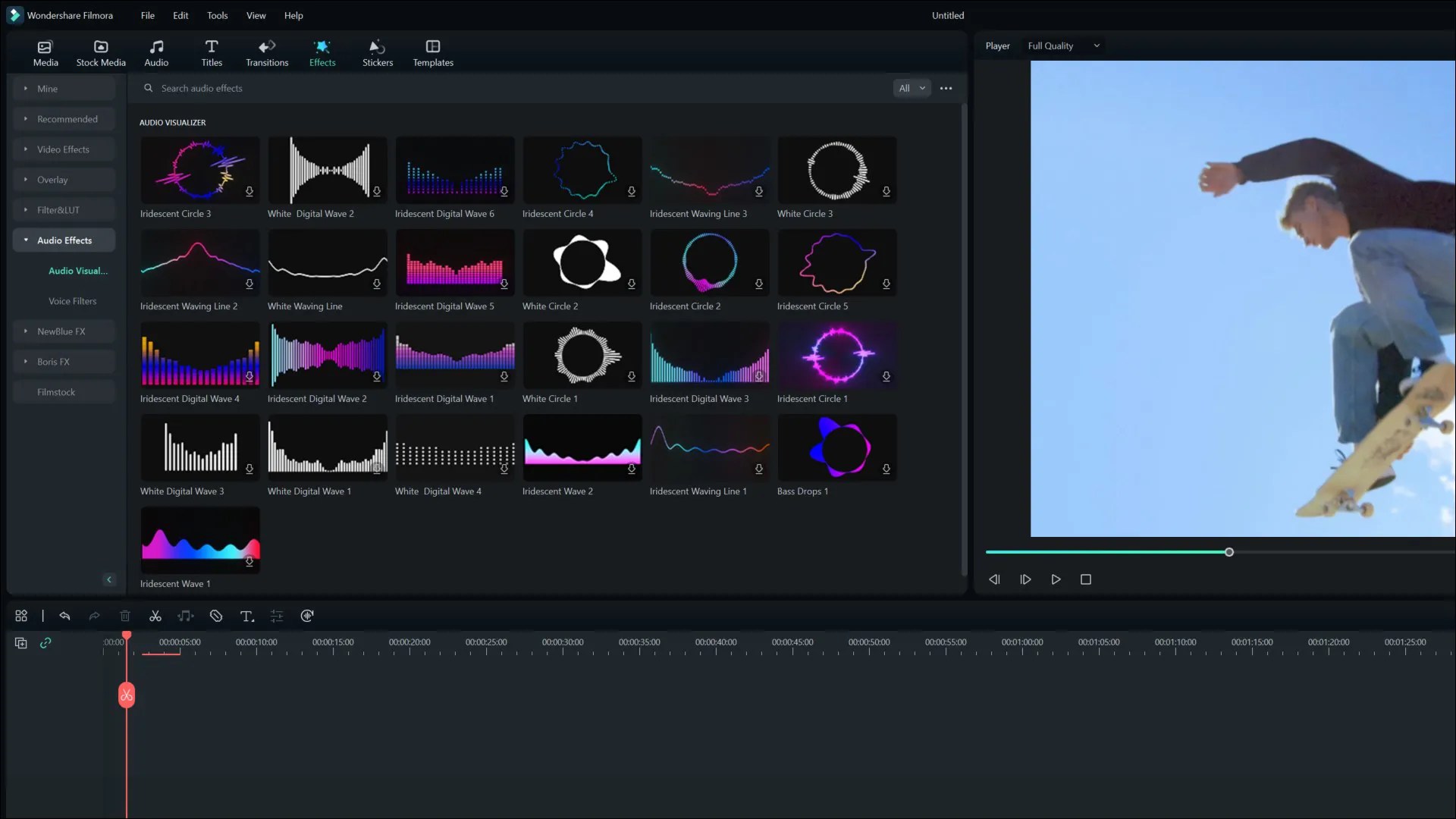This screenshot has width=1456, height=819.
Task: Select the Bass Drops 1 thumbnail
Action: pos(836,447)
